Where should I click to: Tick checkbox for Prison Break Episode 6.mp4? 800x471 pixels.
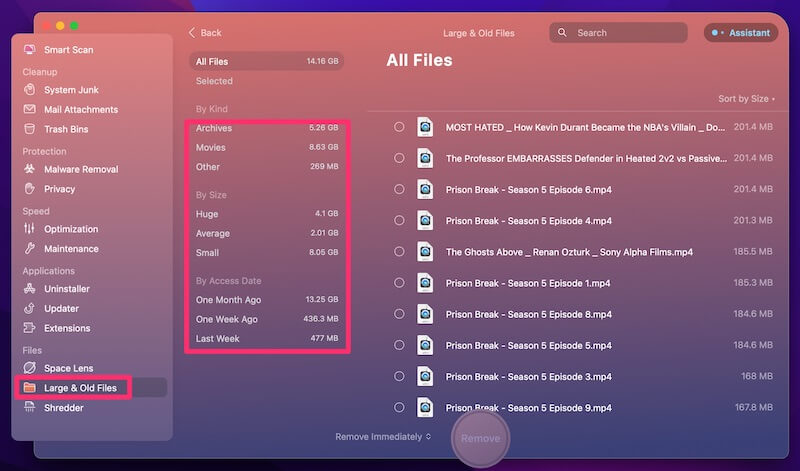pos(399,189)
